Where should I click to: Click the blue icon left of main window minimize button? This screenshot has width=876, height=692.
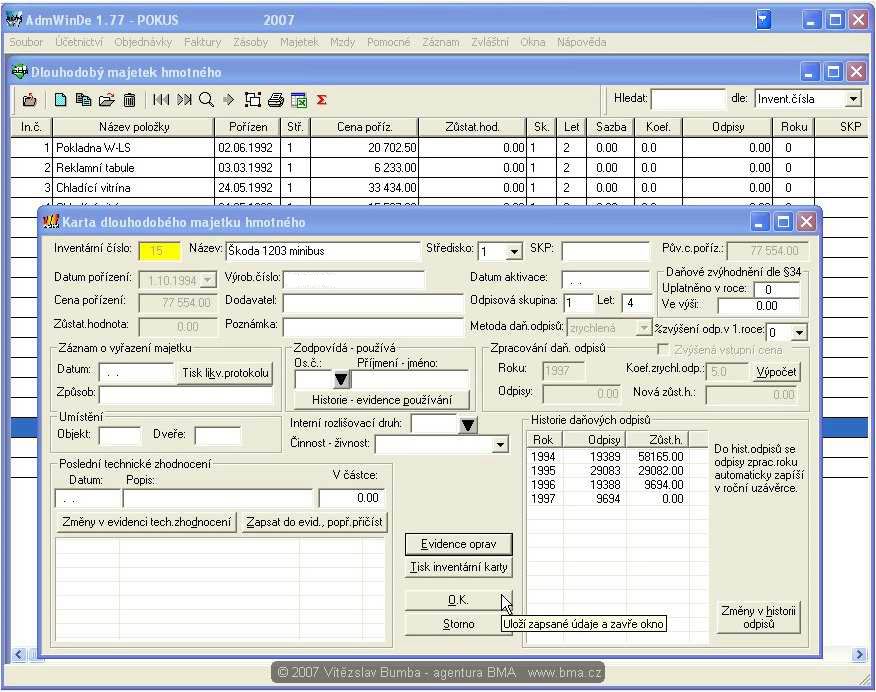pos(763,20)
